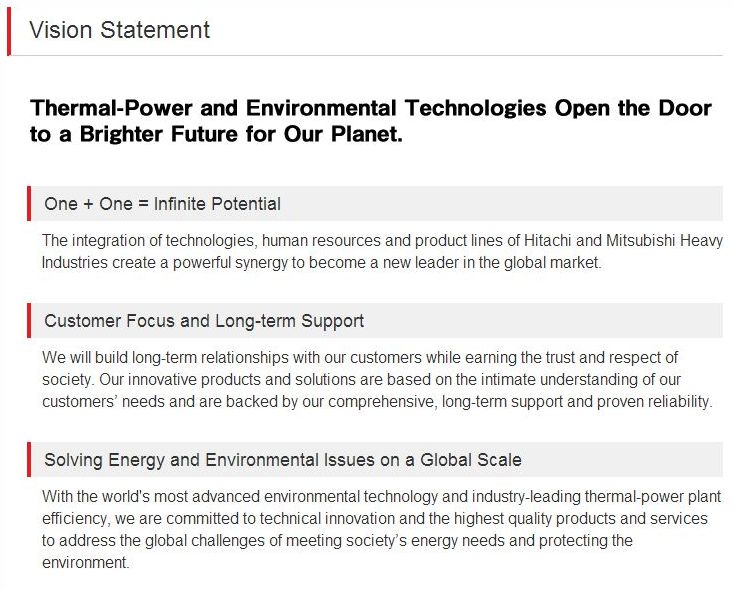Select the Customer Focus and Long-term Support heading
This screenshot has width=734, height=589.
point(204,321)
